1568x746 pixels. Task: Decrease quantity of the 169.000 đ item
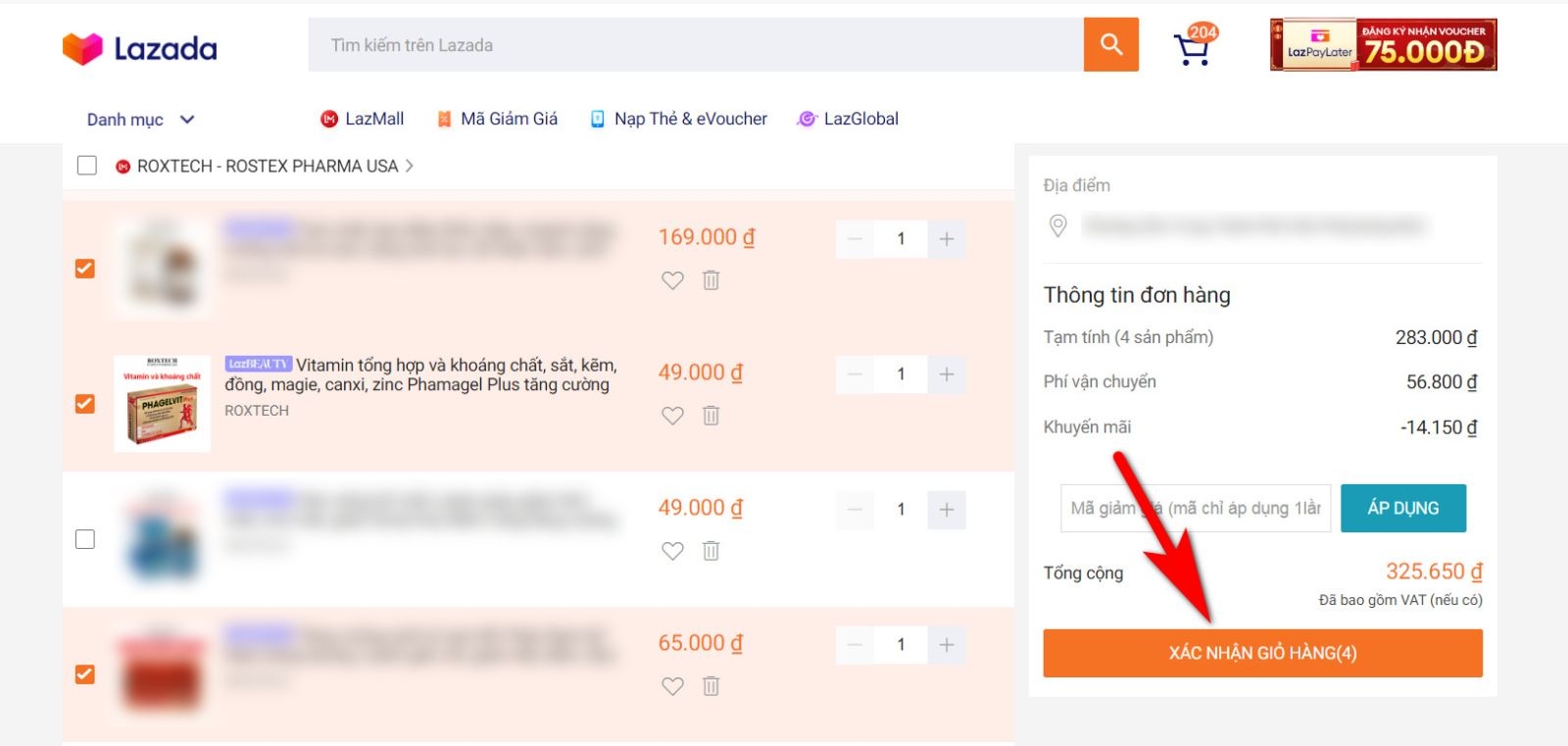pyautogui.click(x=855, y=239)
